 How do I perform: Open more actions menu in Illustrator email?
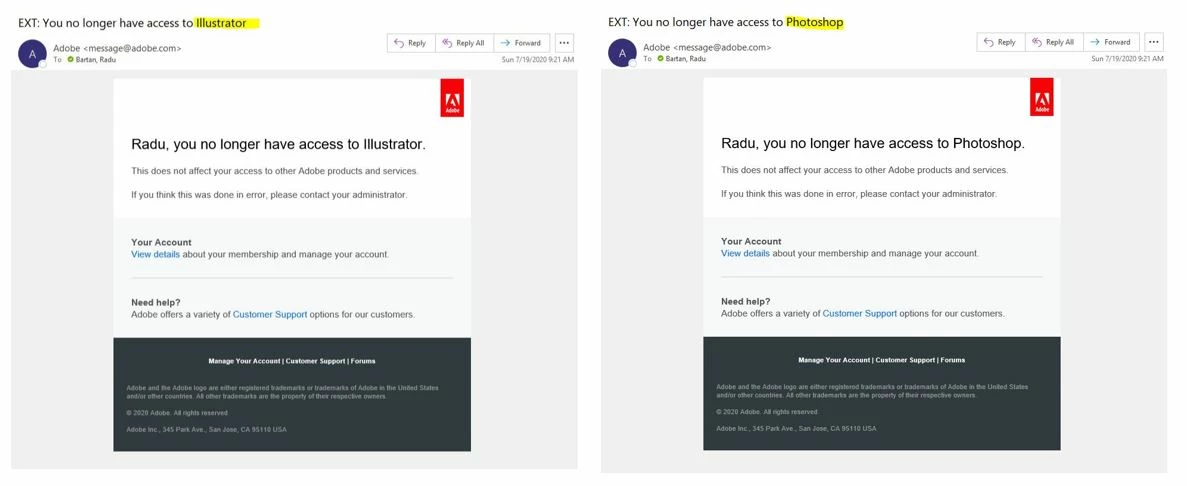click(564, 43)
